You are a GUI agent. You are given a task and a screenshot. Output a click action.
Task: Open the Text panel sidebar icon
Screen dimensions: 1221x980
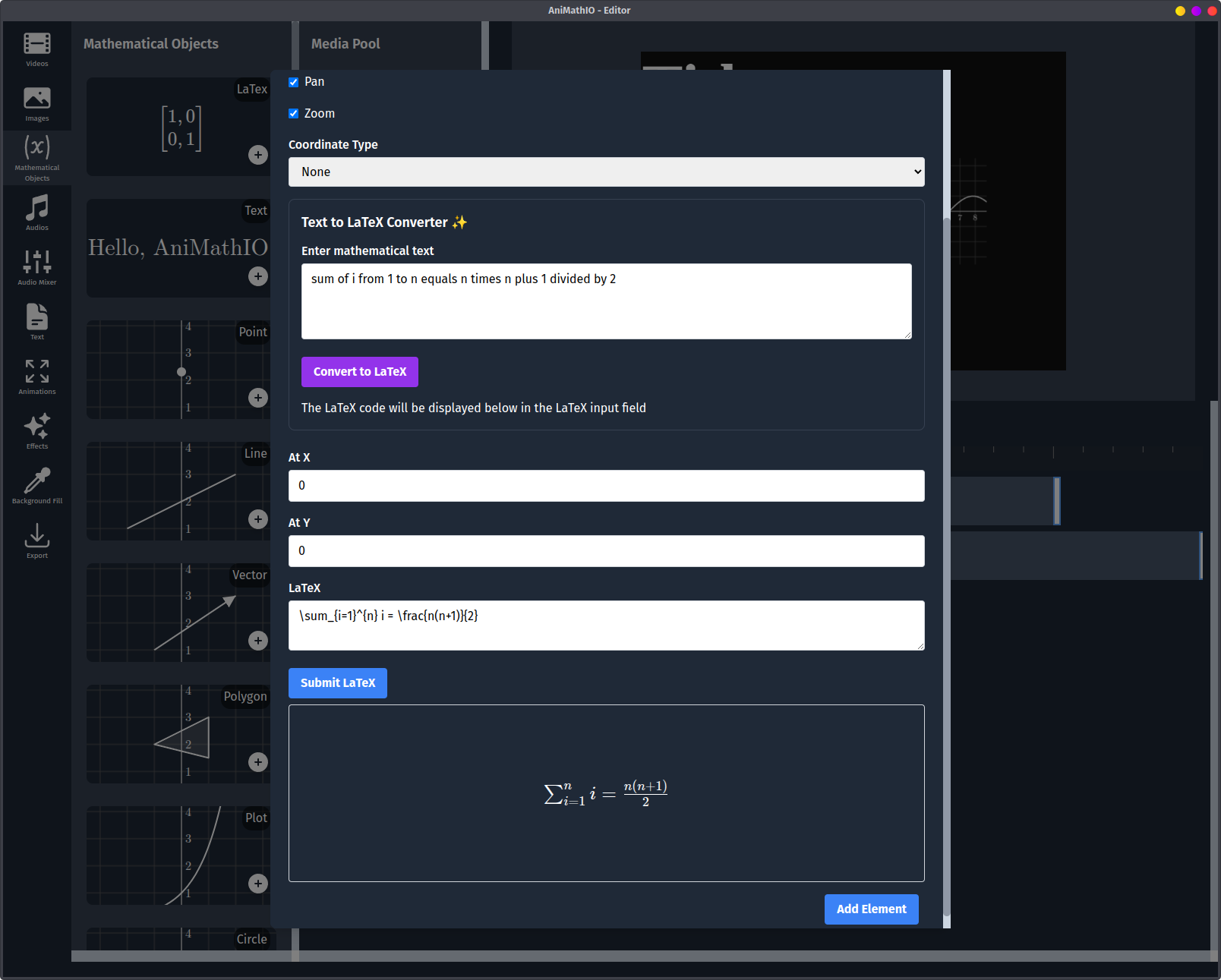tap(36, 323)
